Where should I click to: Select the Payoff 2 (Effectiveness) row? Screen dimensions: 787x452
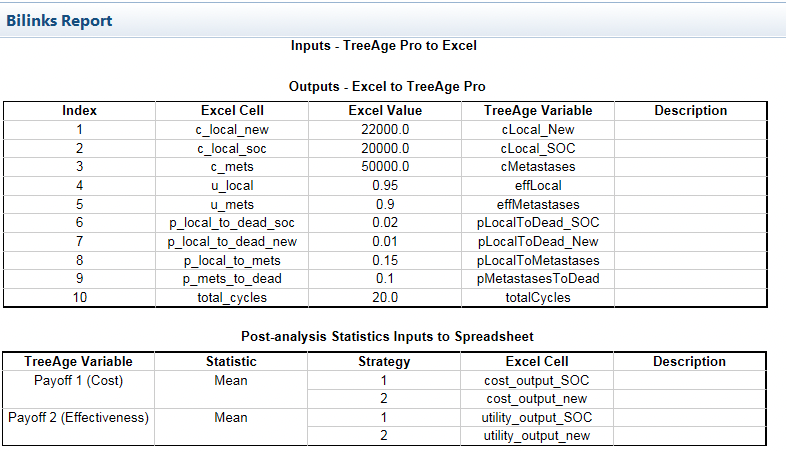(78, 417)
